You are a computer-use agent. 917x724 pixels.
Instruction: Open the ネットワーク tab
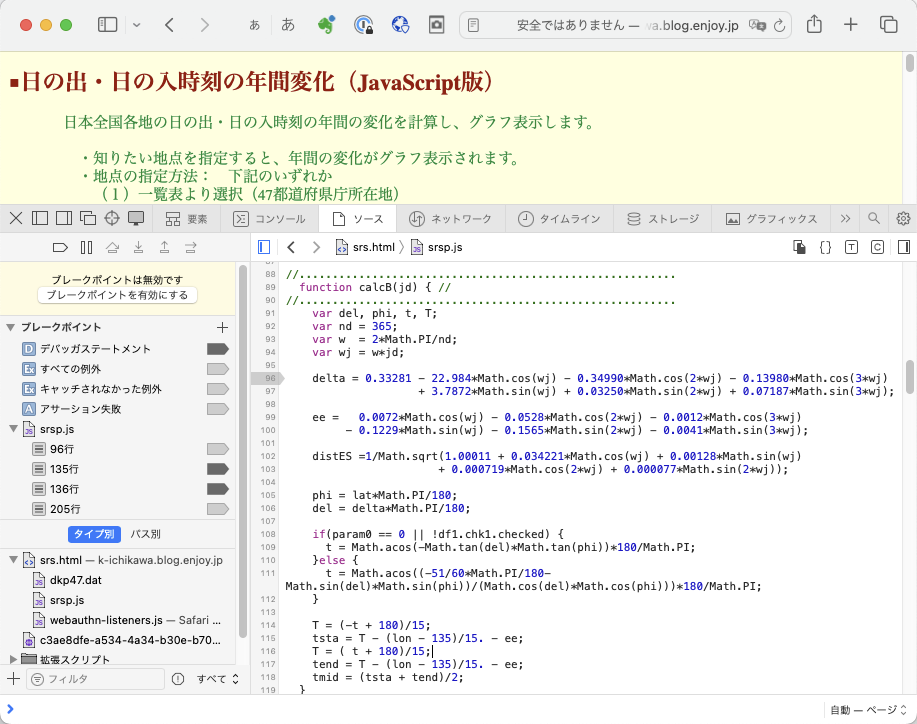coord(450,219)
